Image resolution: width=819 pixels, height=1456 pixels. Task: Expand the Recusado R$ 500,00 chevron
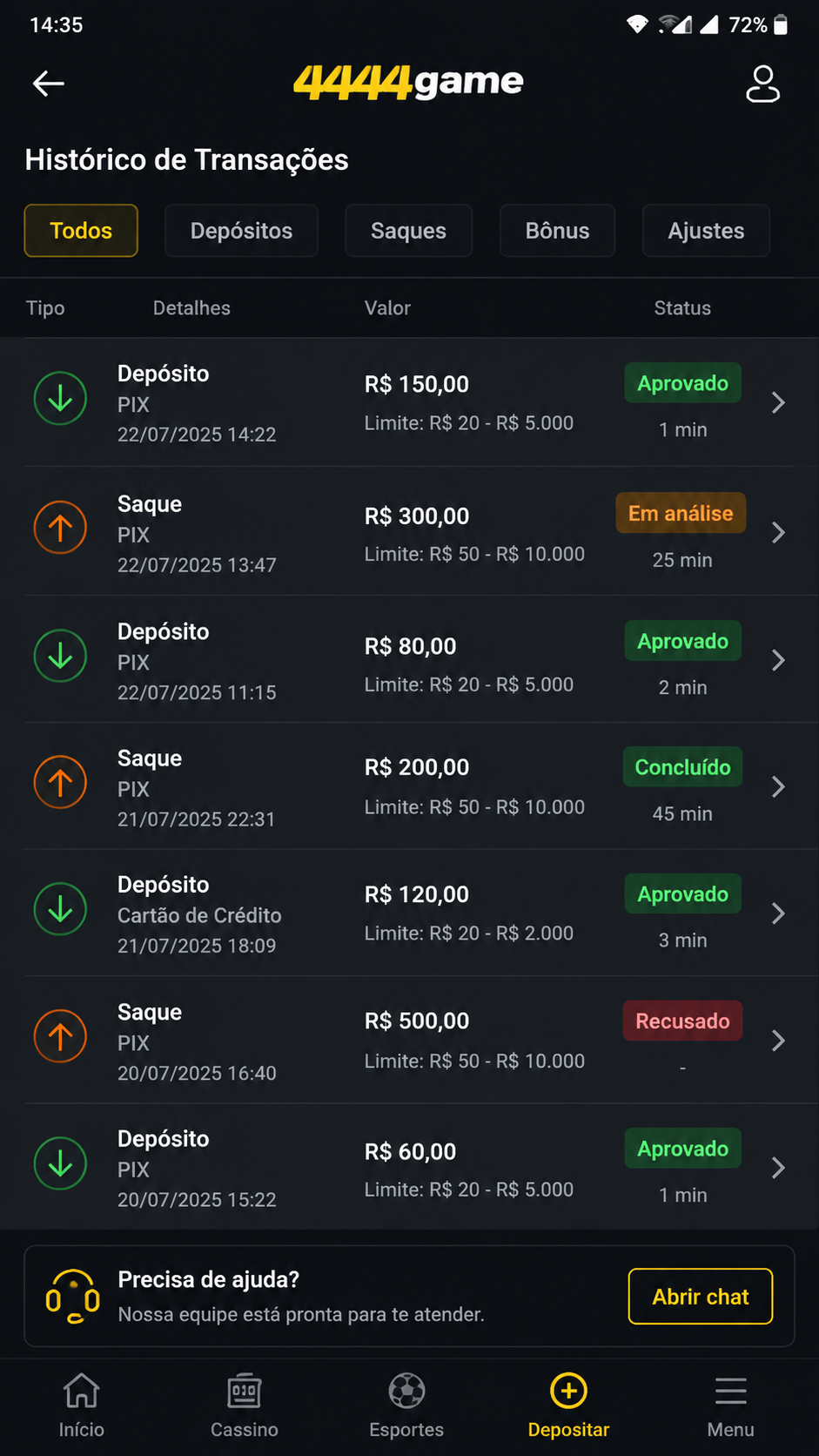pos(778,1041)
